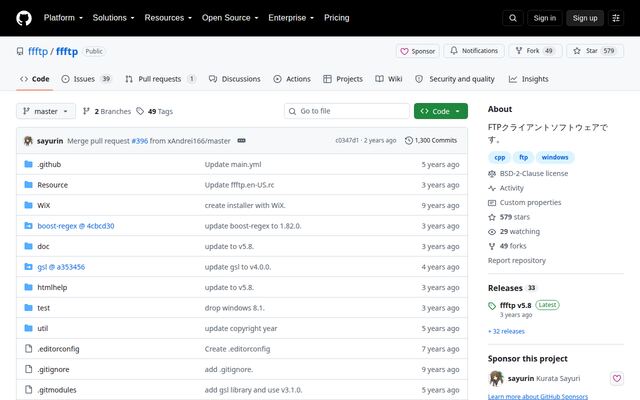The width and height of the screenshot is (640, 400).
Task: Expand the green Code dropdown
Action: [440, 111]
